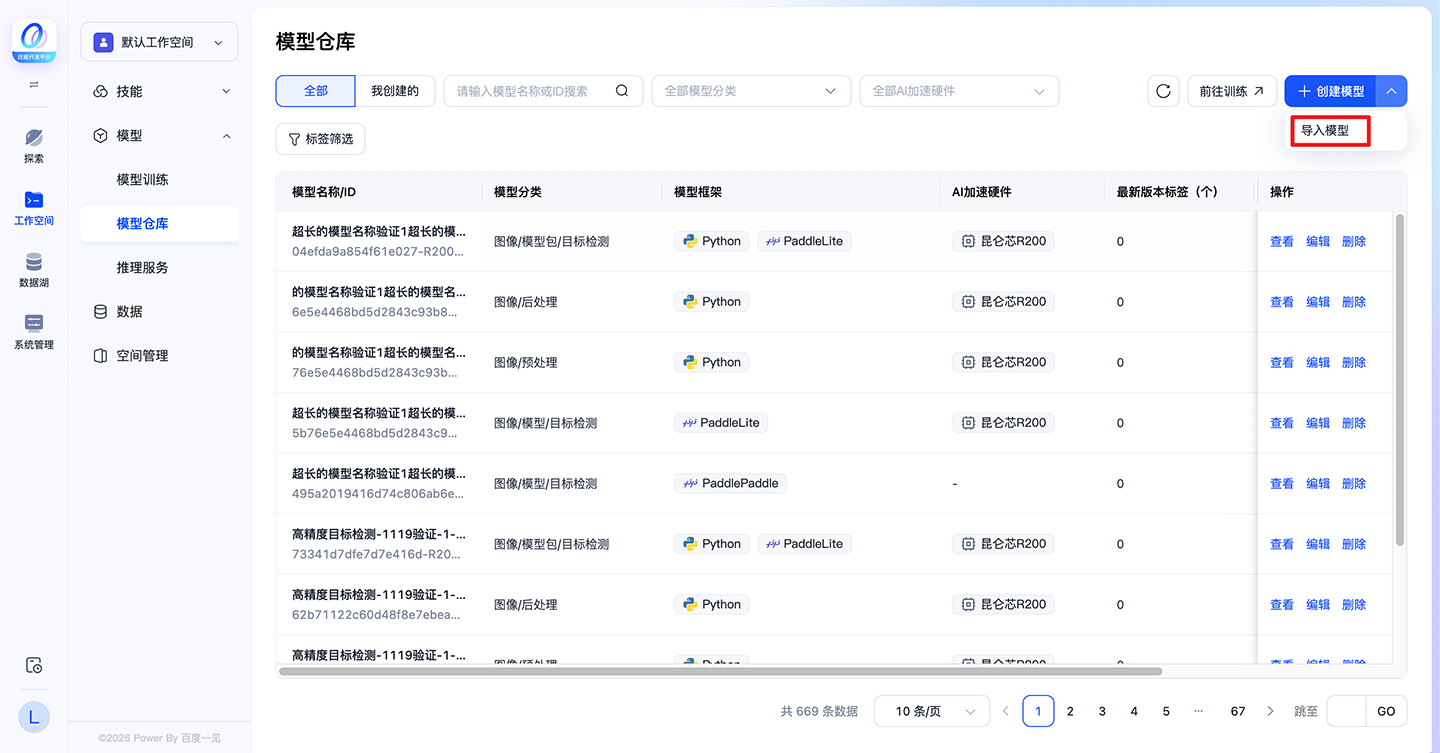Click 编辑 for model 73341d7dfe7d7e416d-R20
This screenshot has height=753, width=1440.
[1318, 544]
